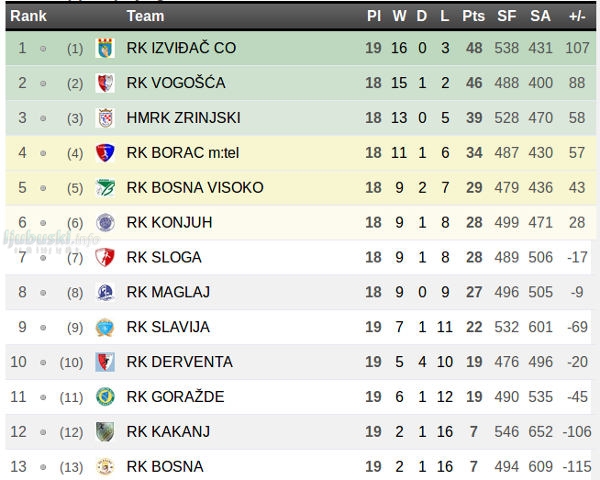Select the RK BOSNA VISOKO green logo
600x480 pixels.
[x=105, y=188]
